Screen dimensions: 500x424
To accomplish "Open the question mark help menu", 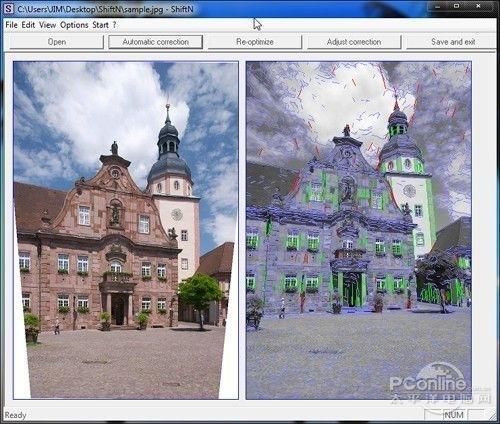I will point(114,25).
